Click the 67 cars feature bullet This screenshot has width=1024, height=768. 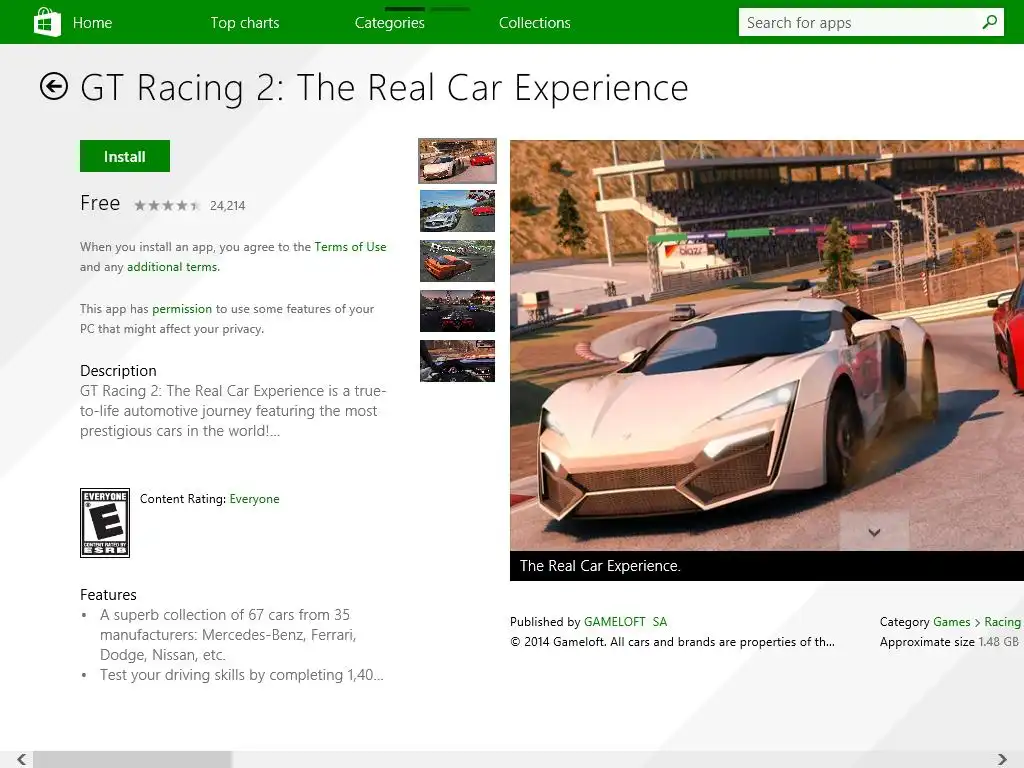228,635
